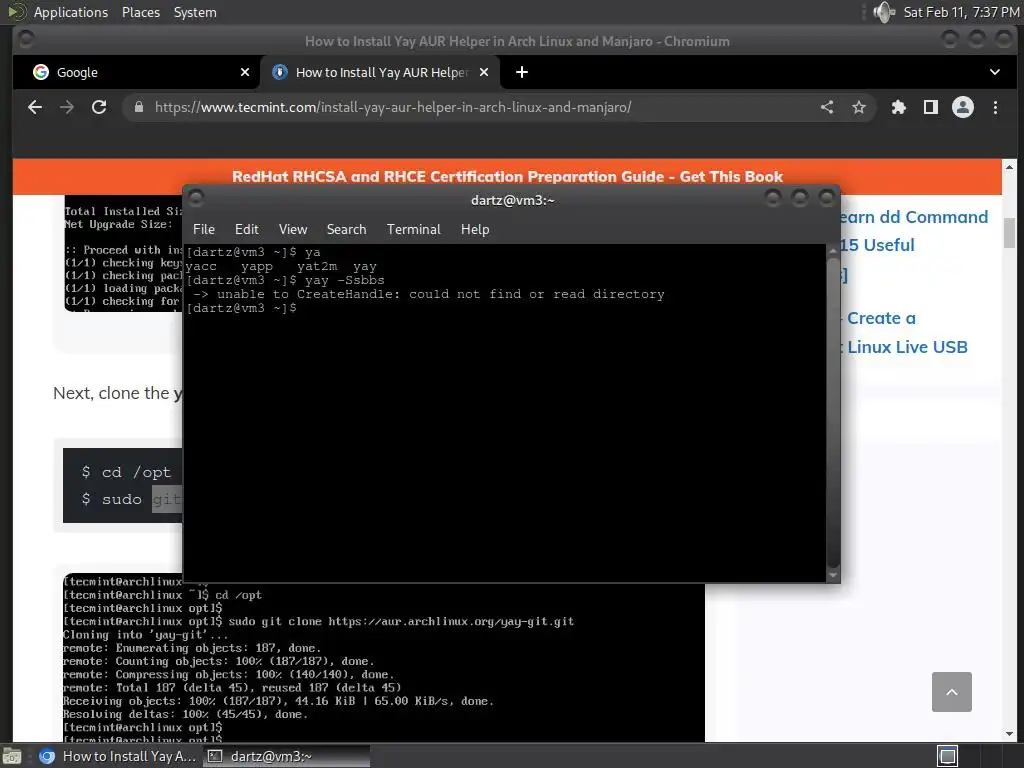The width and height of the screenshot is (1024, 768).
Task: Click 'Next, clone the' paragraph text
Action: [x=118, y=393]
